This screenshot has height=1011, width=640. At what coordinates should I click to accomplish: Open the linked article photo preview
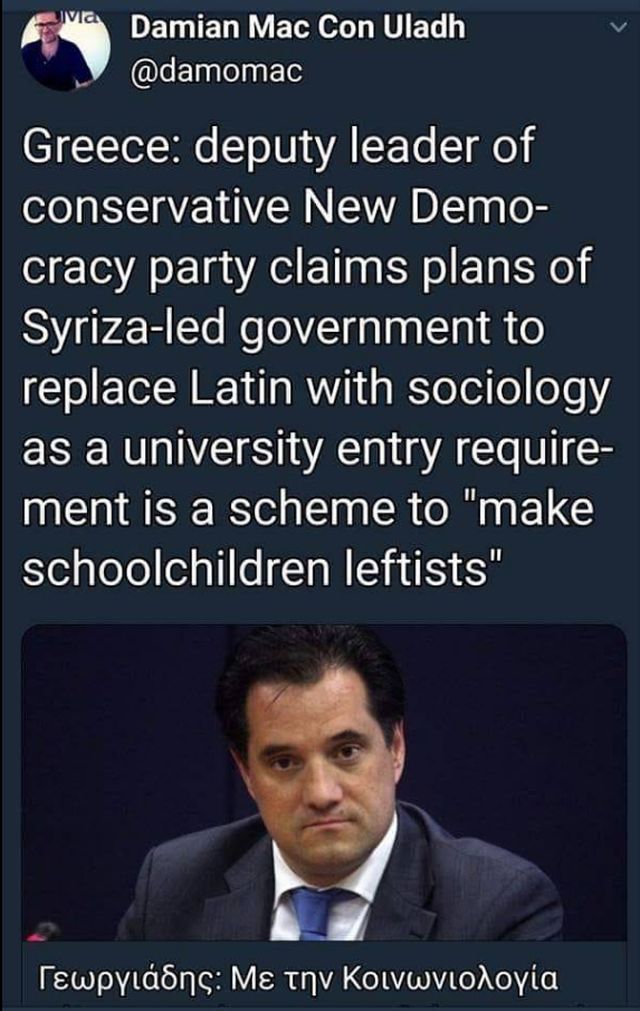pyautogui.click(x=324, y=783)
